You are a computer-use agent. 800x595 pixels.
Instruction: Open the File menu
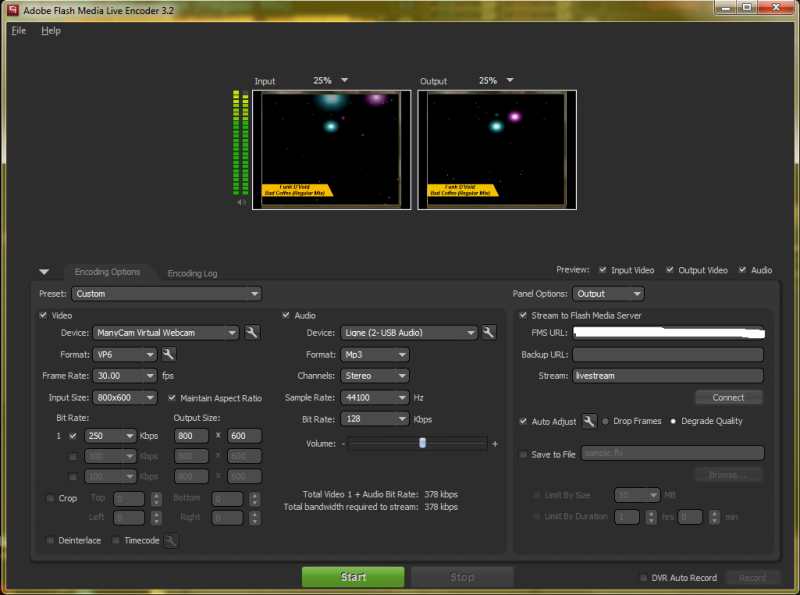pos(18,31)
